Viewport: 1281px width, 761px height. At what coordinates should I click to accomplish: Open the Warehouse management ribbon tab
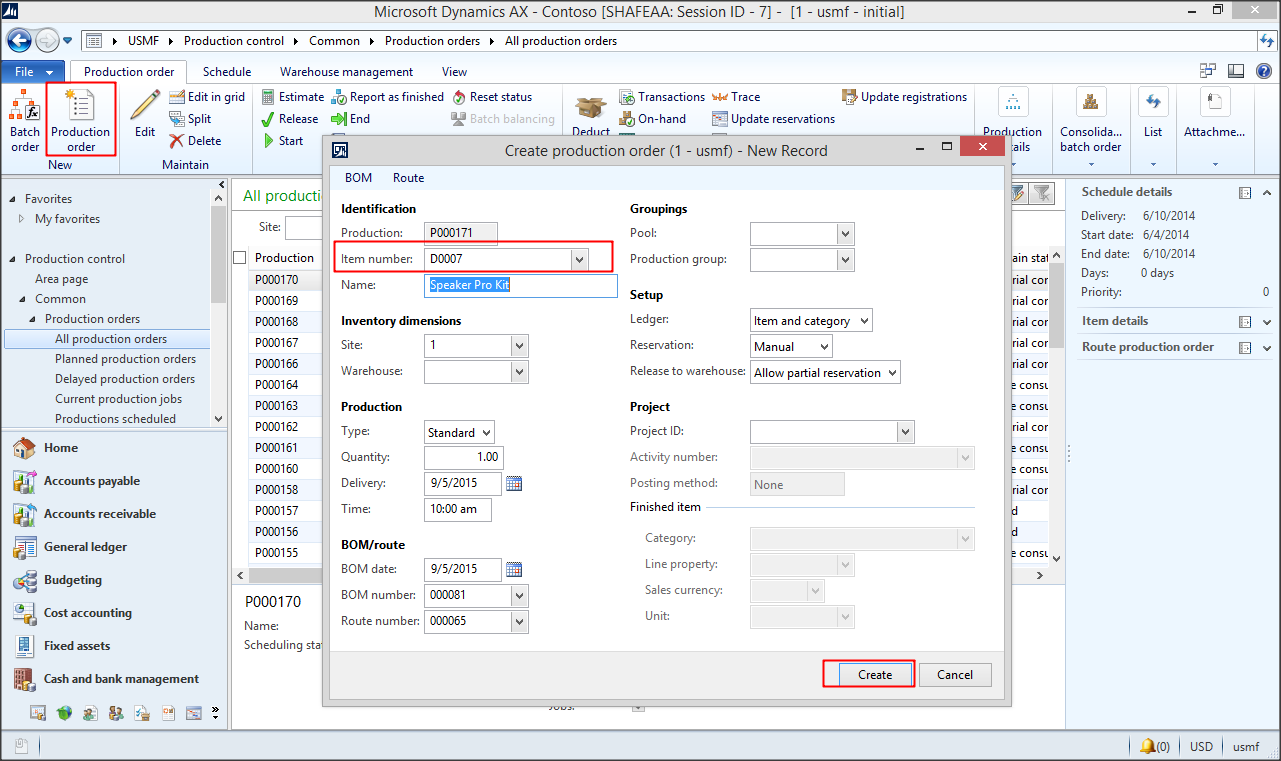coord(345,71)
